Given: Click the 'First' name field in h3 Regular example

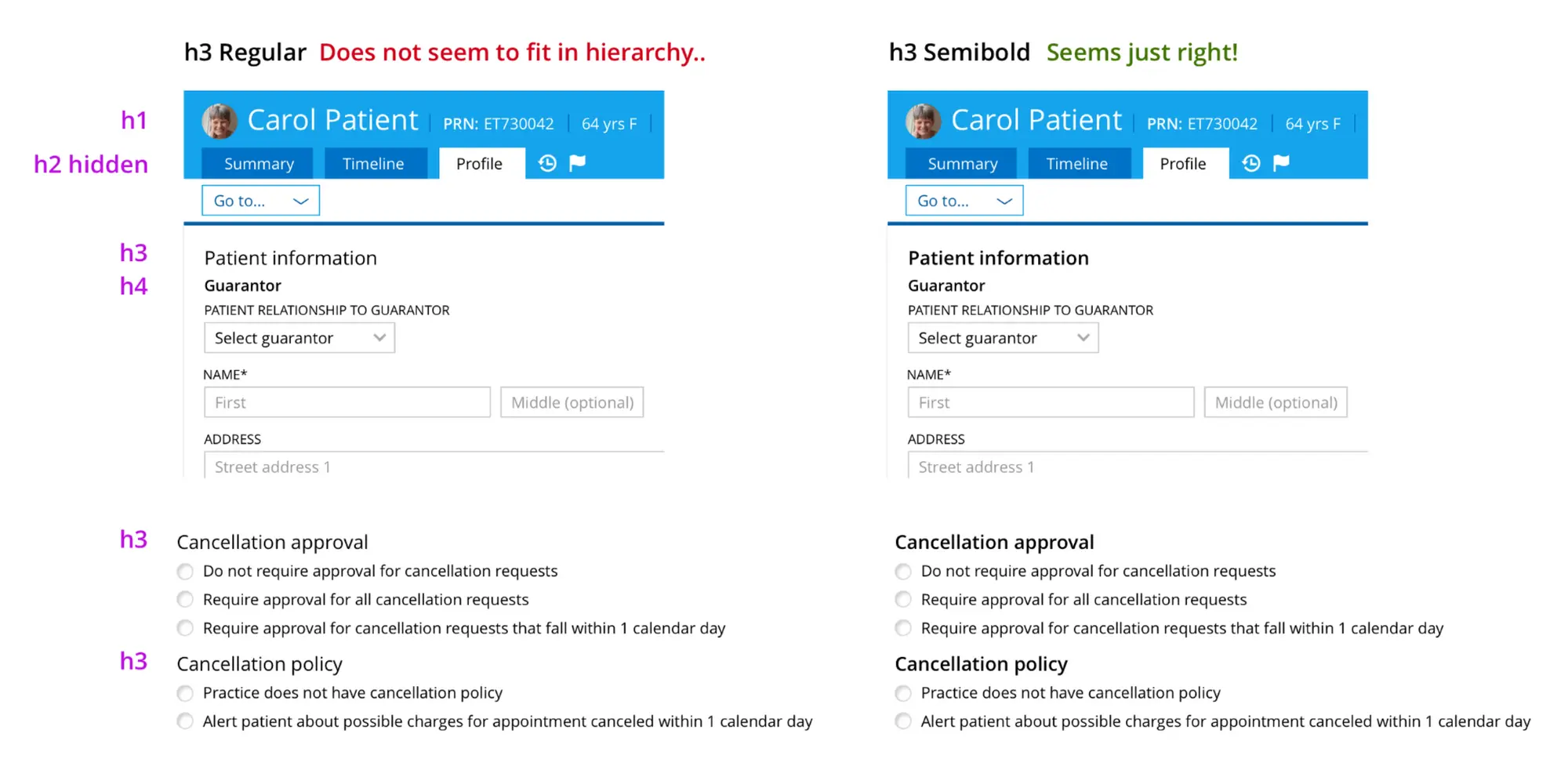Looking at the screenshot, I should point(347,402).
